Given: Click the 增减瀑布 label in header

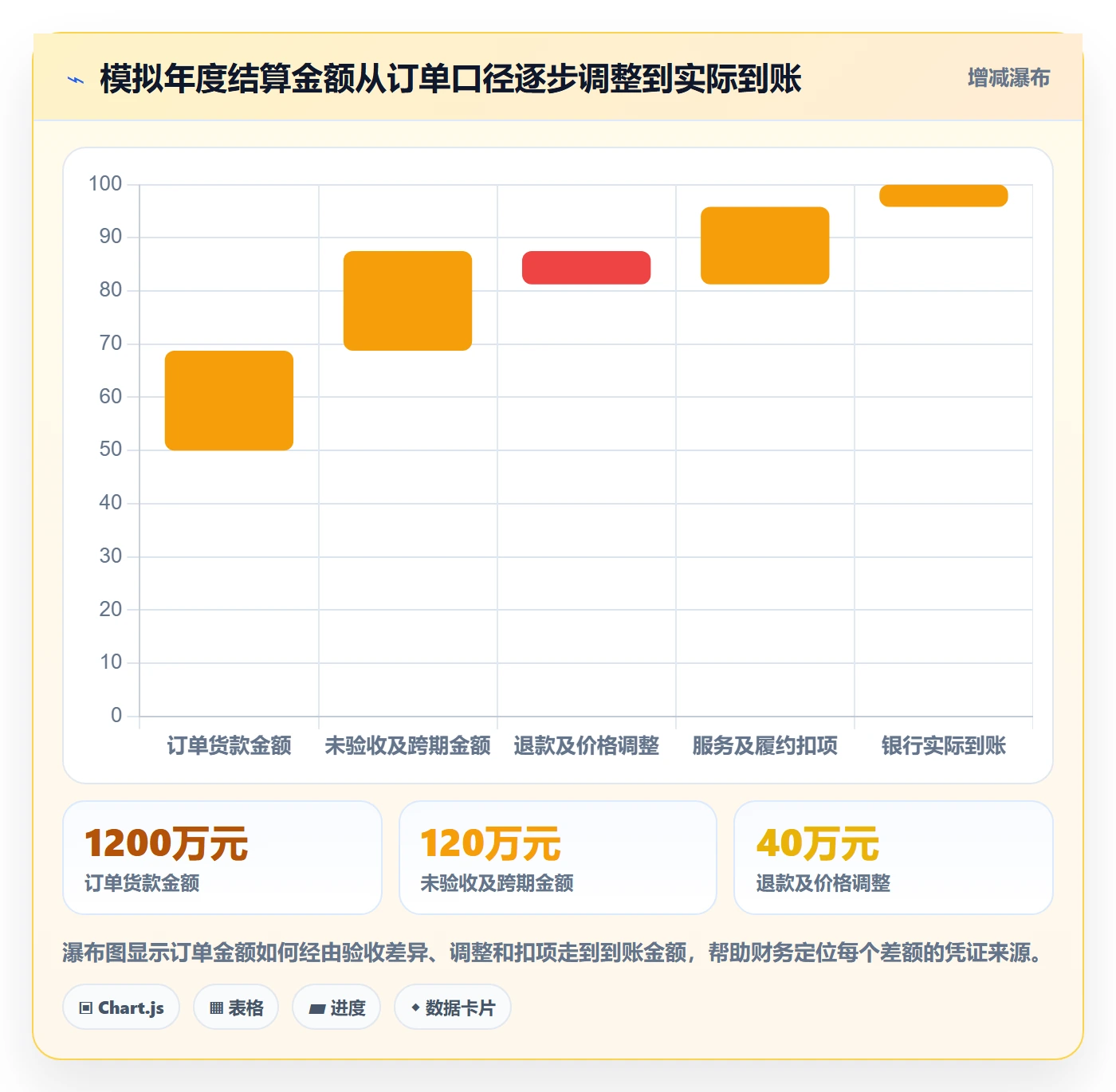Looking at the screenshot, I should 1008,78.
